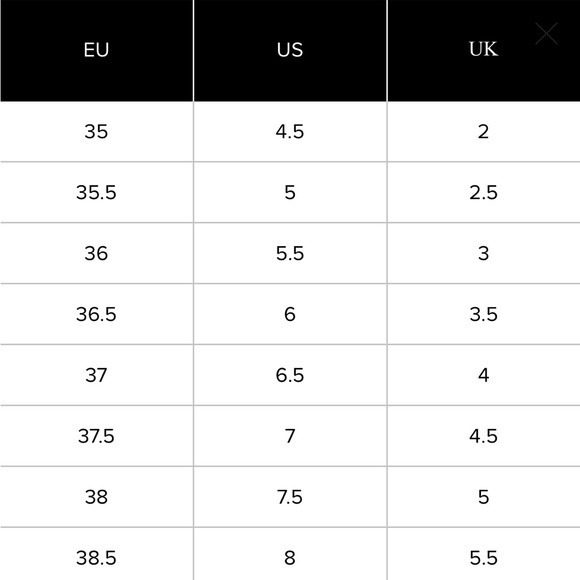Select EU size 36 cell
Viewport: 580px width, 580px height.
[96, 253]
